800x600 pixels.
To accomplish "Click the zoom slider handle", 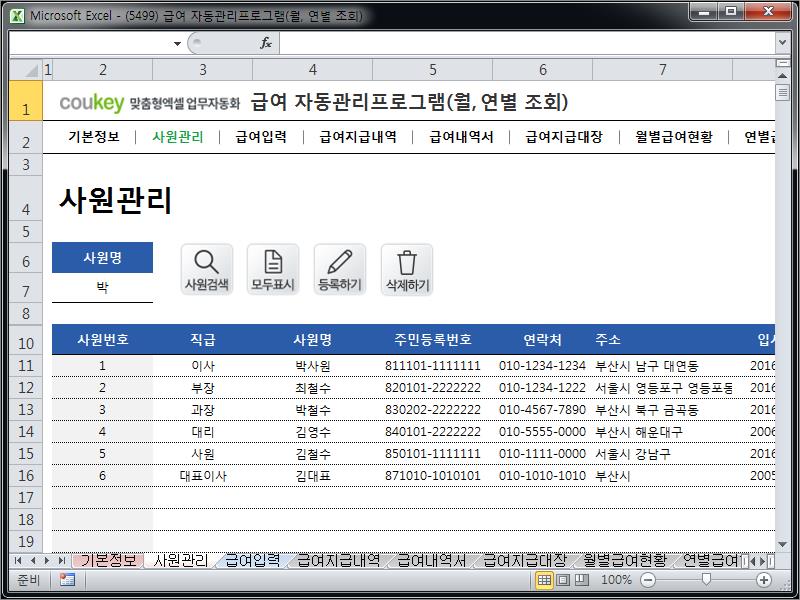I will pos(706,579).
